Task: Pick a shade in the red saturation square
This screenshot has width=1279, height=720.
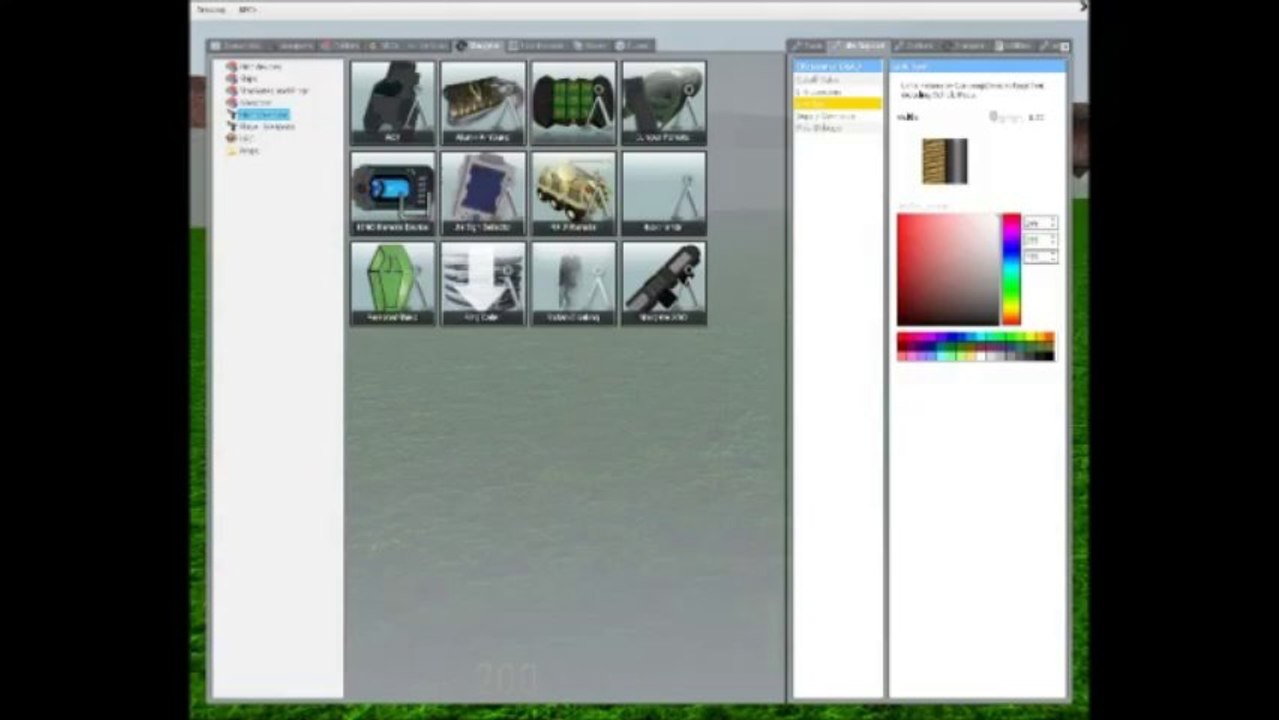Action: pyautogui.click(x=948, y=269)
